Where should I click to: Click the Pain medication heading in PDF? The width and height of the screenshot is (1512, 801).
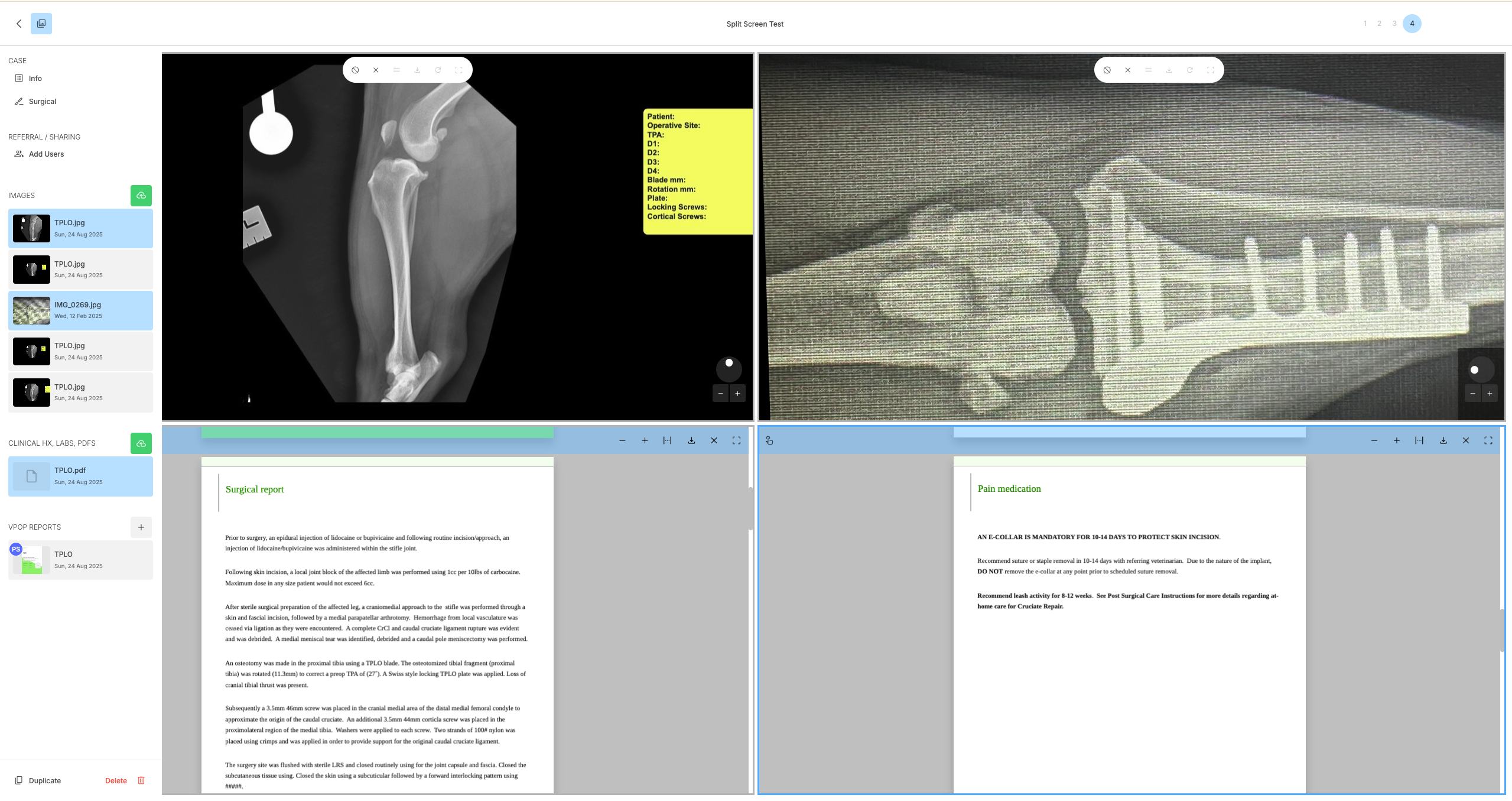pos(1009,489)
